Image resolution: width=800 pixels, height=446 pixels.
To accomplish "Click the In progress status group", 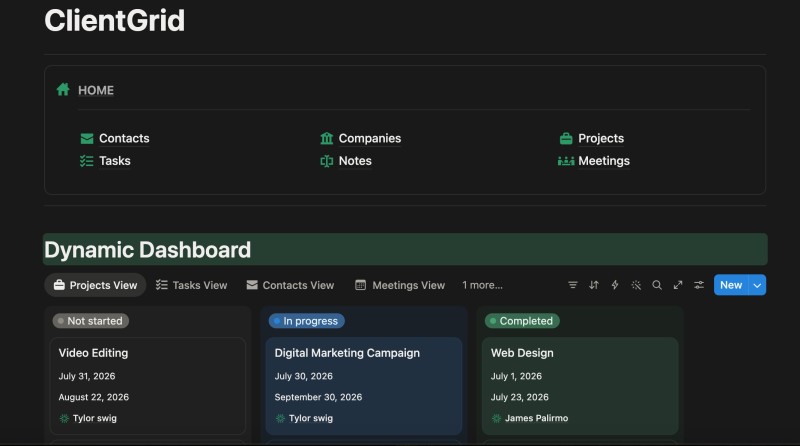I will click(x=307, y=321).
